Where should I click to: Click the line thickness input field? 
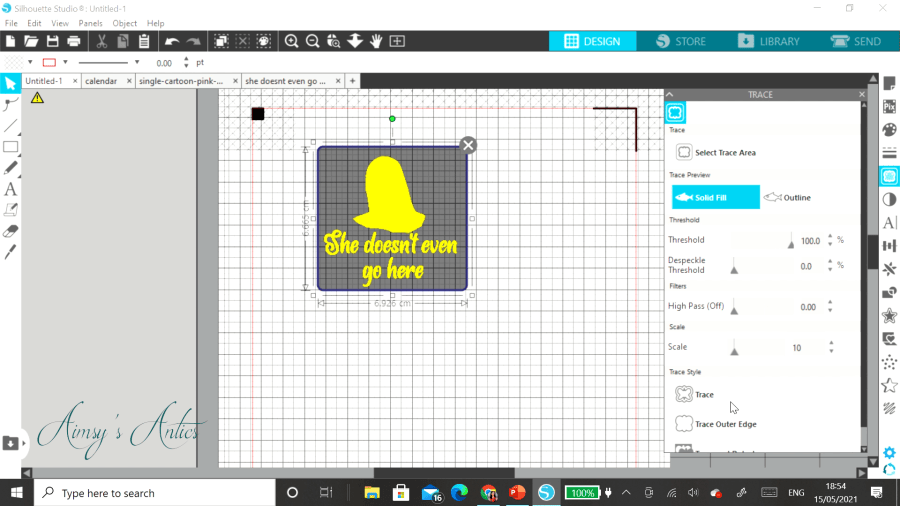(x=164, y=63)
